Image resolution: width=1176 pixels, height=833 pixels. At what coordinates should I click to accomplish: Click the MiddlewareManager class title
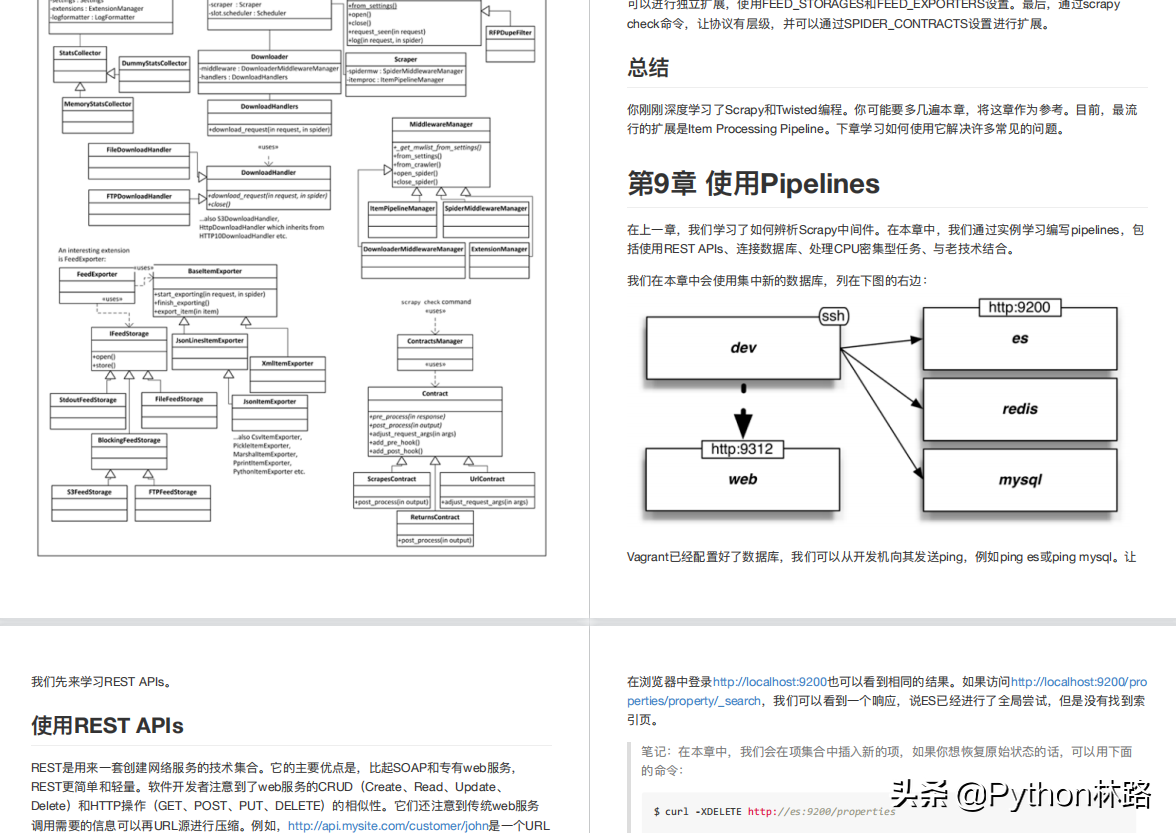coord(441,124)
